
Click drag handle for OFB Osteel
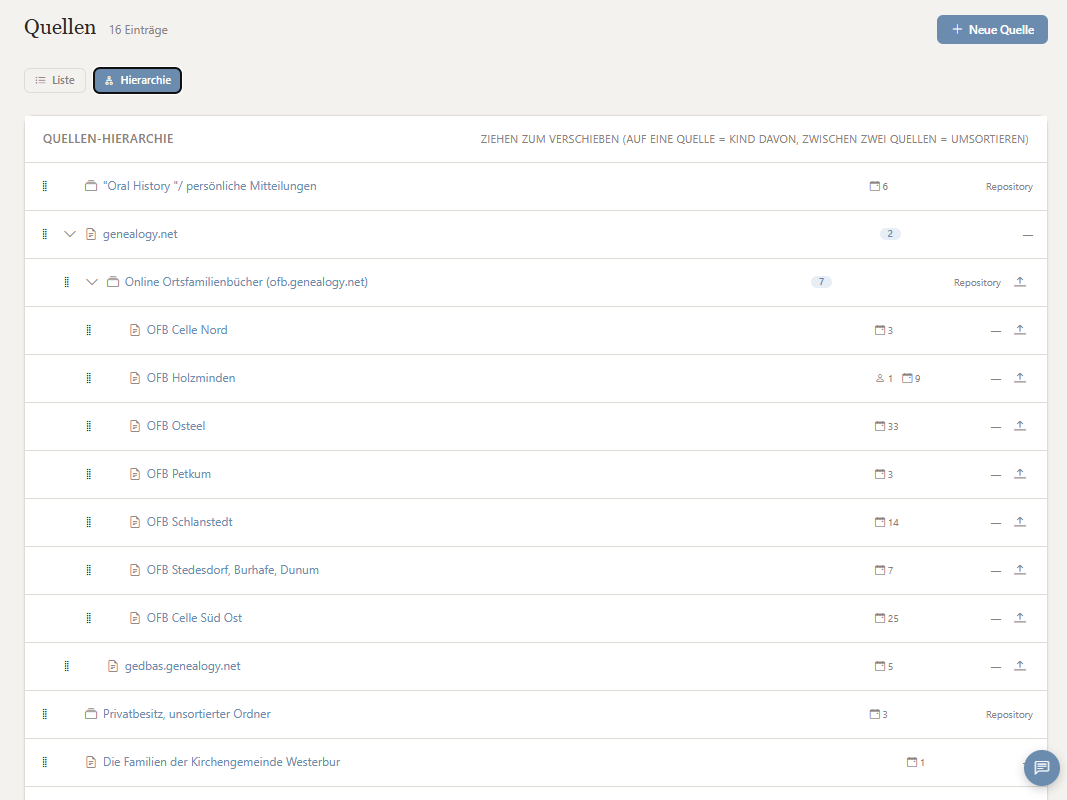point(88,426)
